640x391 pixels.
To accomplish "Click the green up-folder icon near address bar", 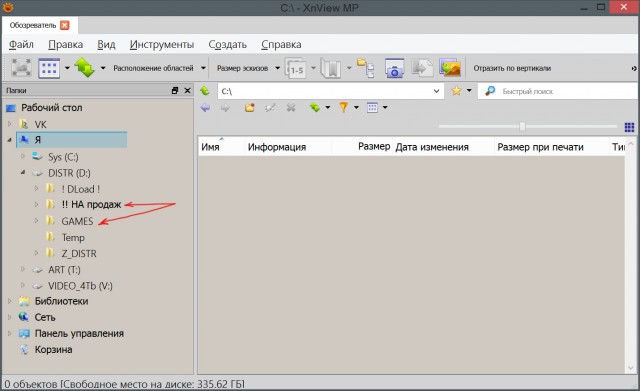I will 204,91.
